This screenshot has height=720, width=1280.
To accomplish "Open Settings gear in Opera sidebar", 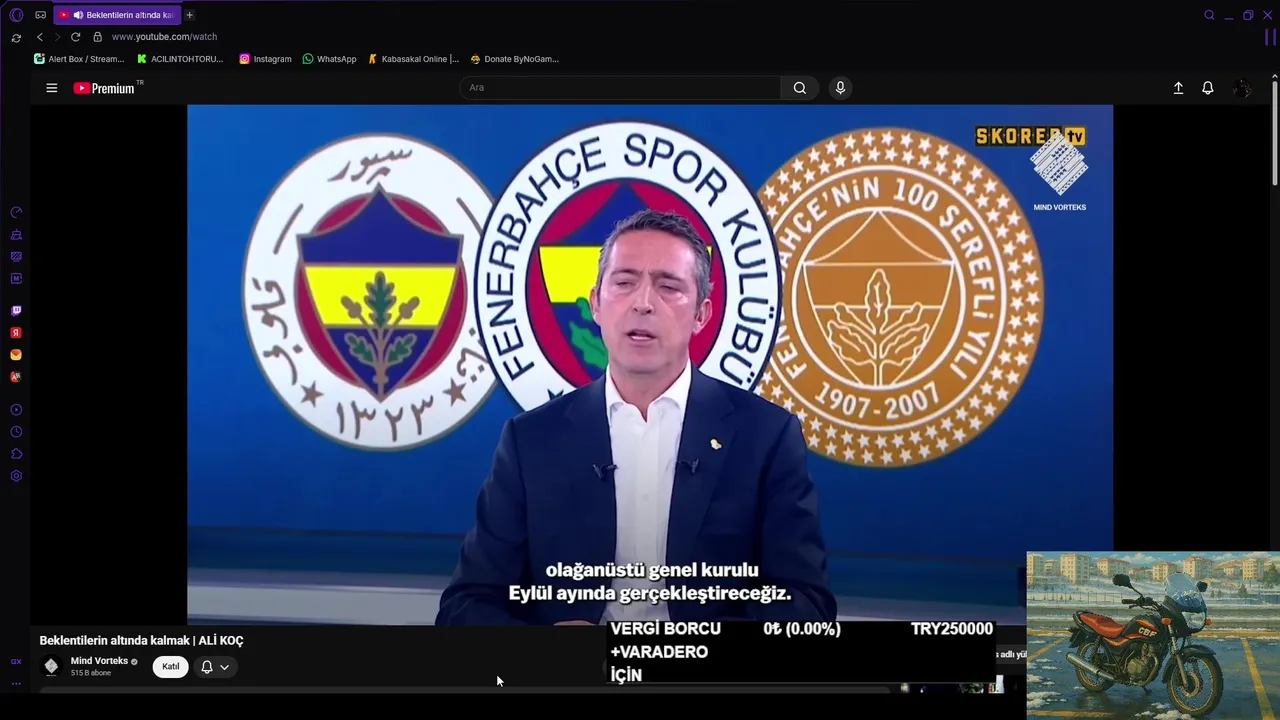I will pos(16,476).
